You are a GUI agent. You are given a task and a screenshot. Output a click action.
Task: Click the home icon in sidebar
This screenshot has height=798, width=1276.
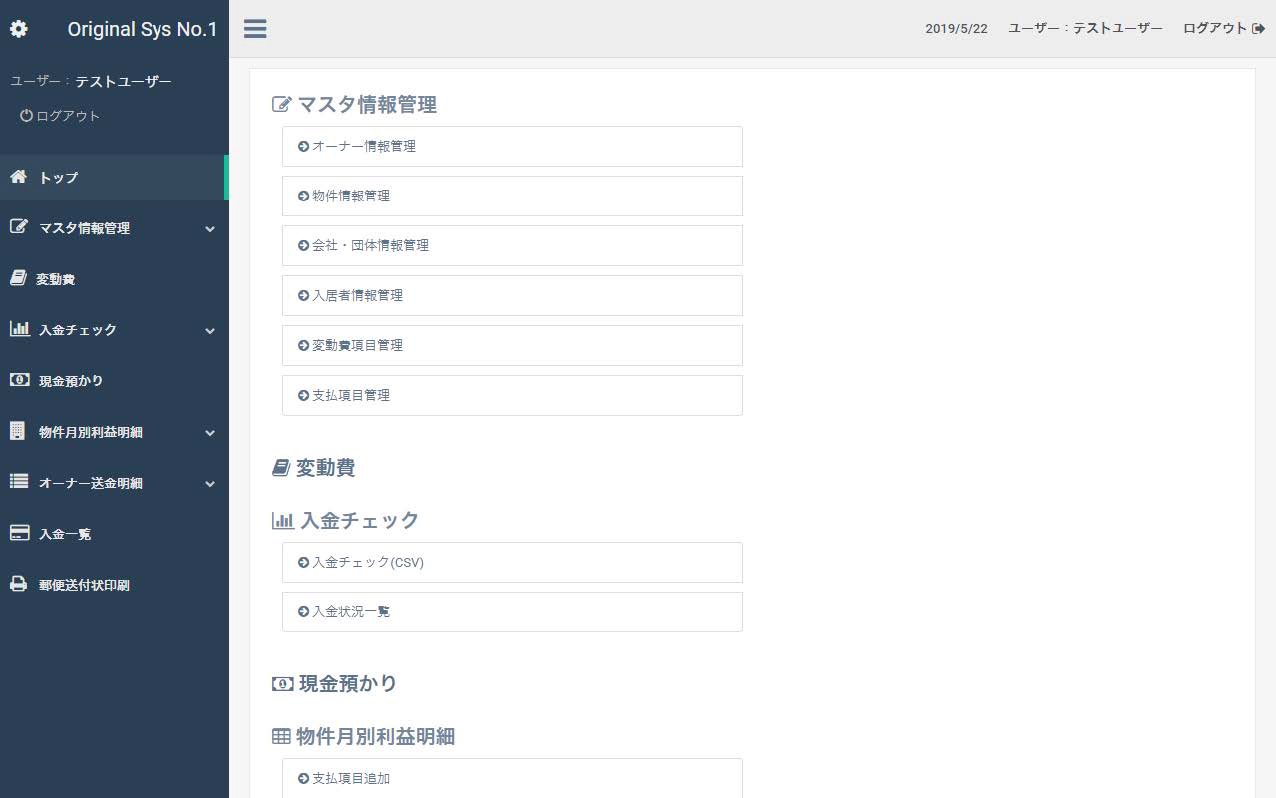(x=19, y=177)
